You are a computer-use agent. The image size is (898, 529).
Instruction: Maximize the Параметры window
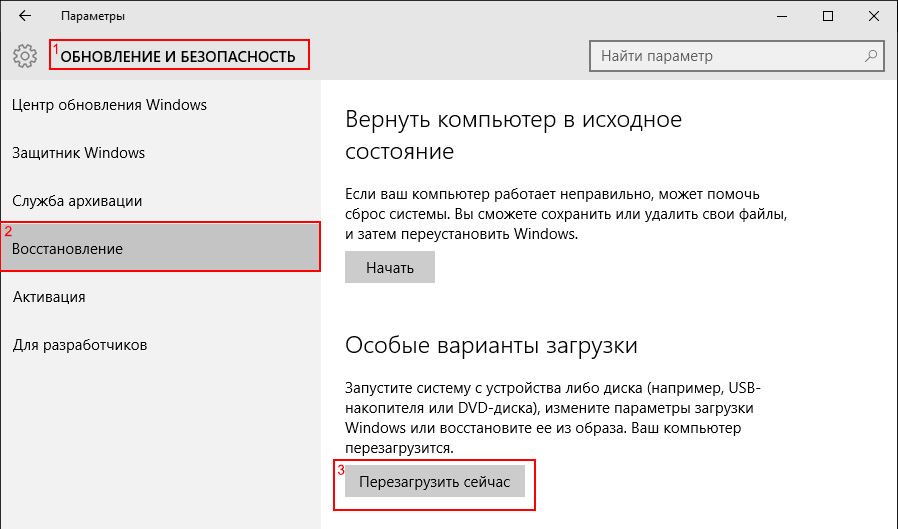pos(828,16)
